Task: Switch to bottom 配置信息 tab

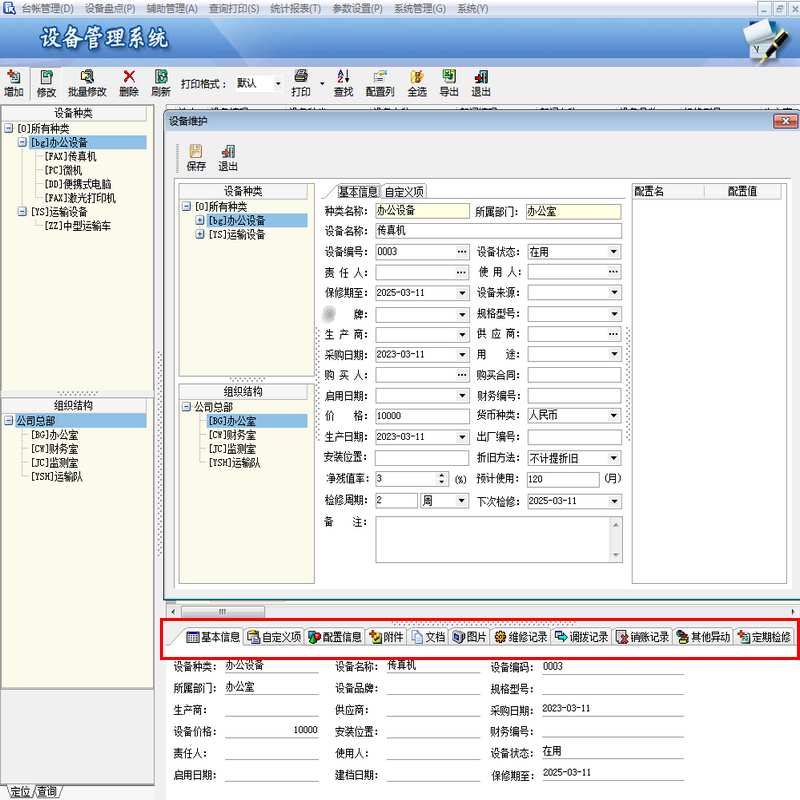Action: click(x=335, y=637)
